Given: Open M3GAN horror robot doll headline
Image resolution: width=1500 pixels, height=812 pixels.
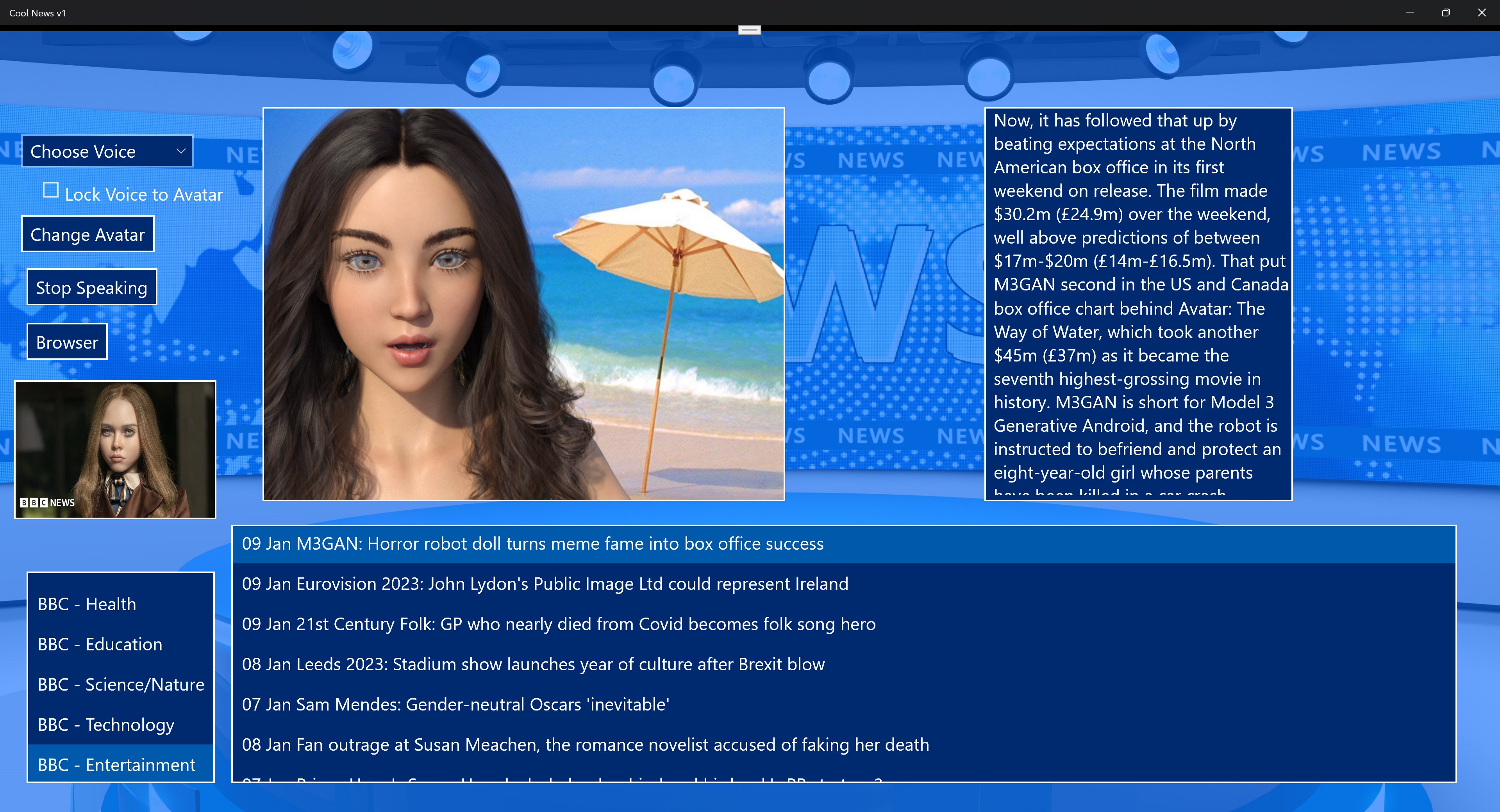Looking at the screenshot, I should pyautogui.click(x=532, y=544).
